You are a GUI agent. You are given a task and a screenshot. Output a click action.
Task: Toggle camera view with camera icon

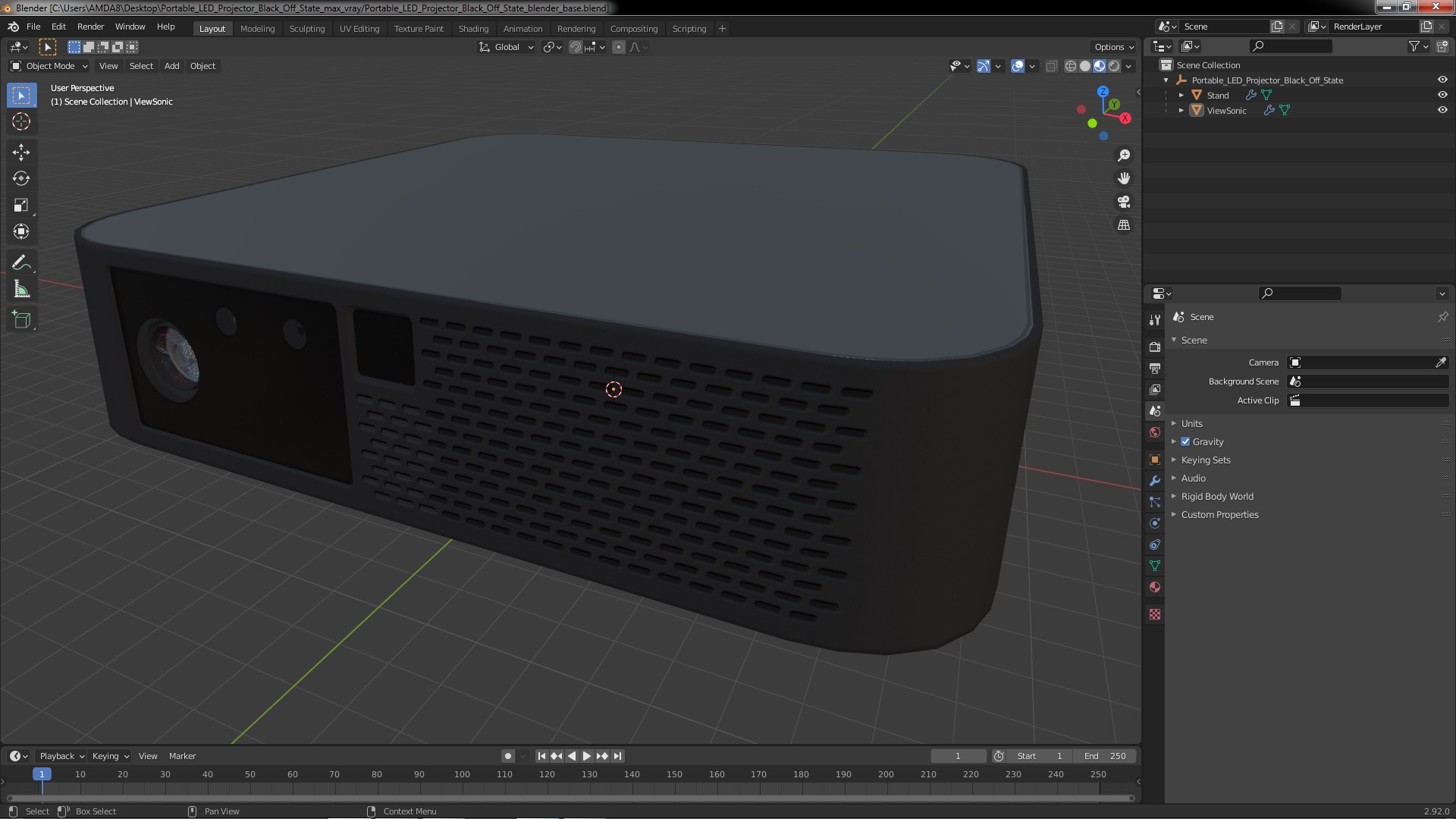click(x=1124, y=202)
